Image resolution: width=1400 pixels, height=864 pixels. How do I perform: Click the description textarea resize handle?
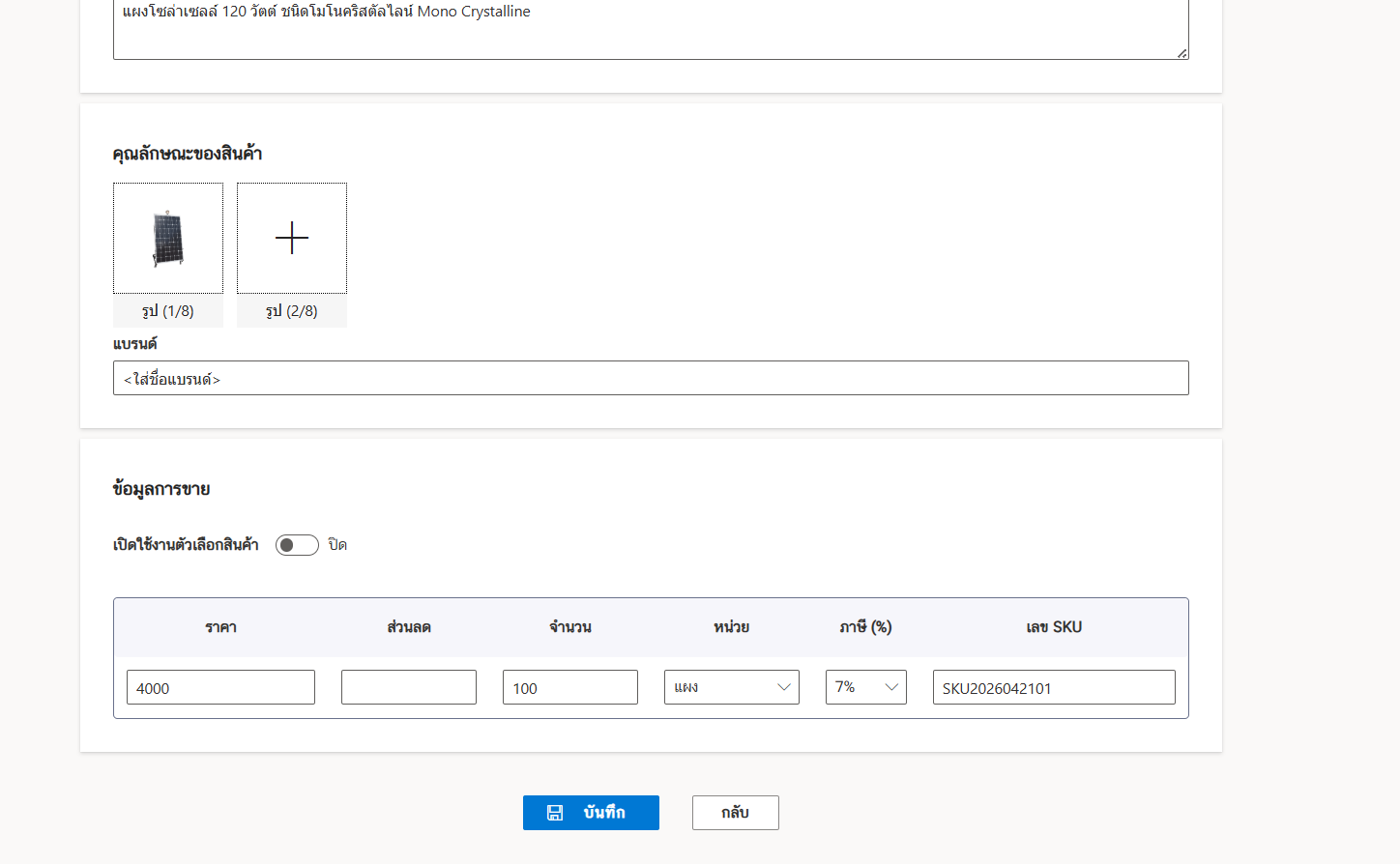pyautogui.click(x=1181, y=53)
